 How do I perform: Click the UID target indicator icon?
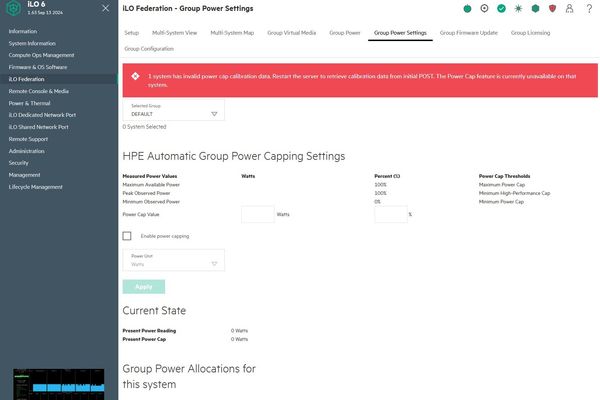point(484,8)
